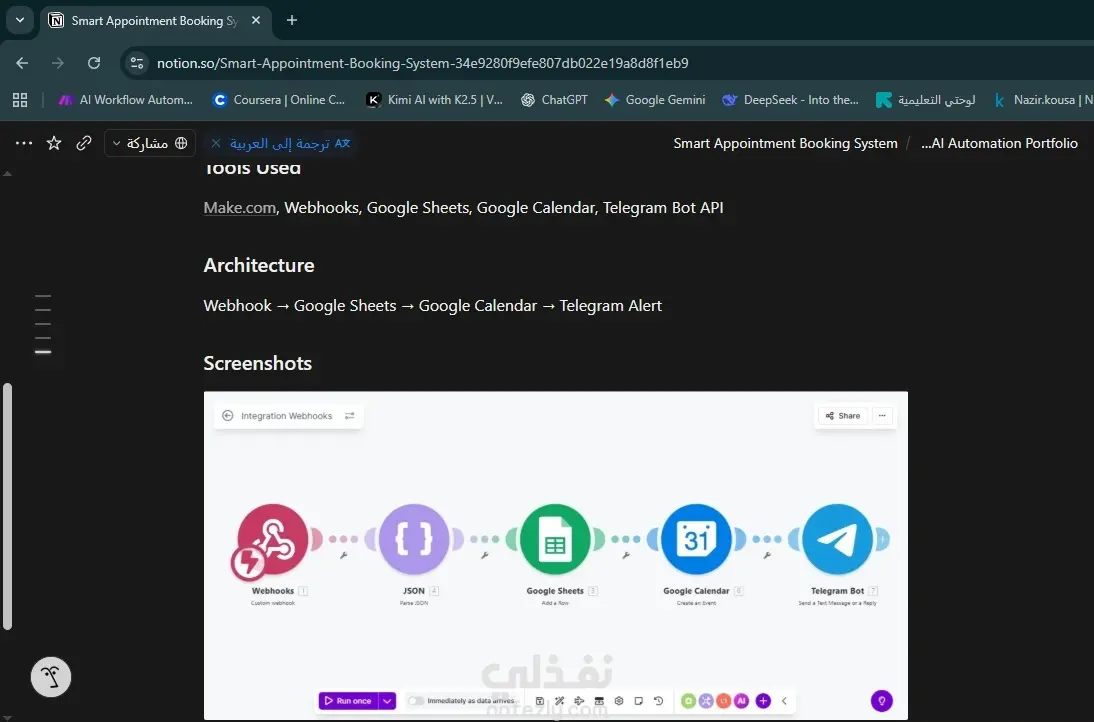Click Run once button
Viewport: 1094px width, 722px height.
[348, 701]
